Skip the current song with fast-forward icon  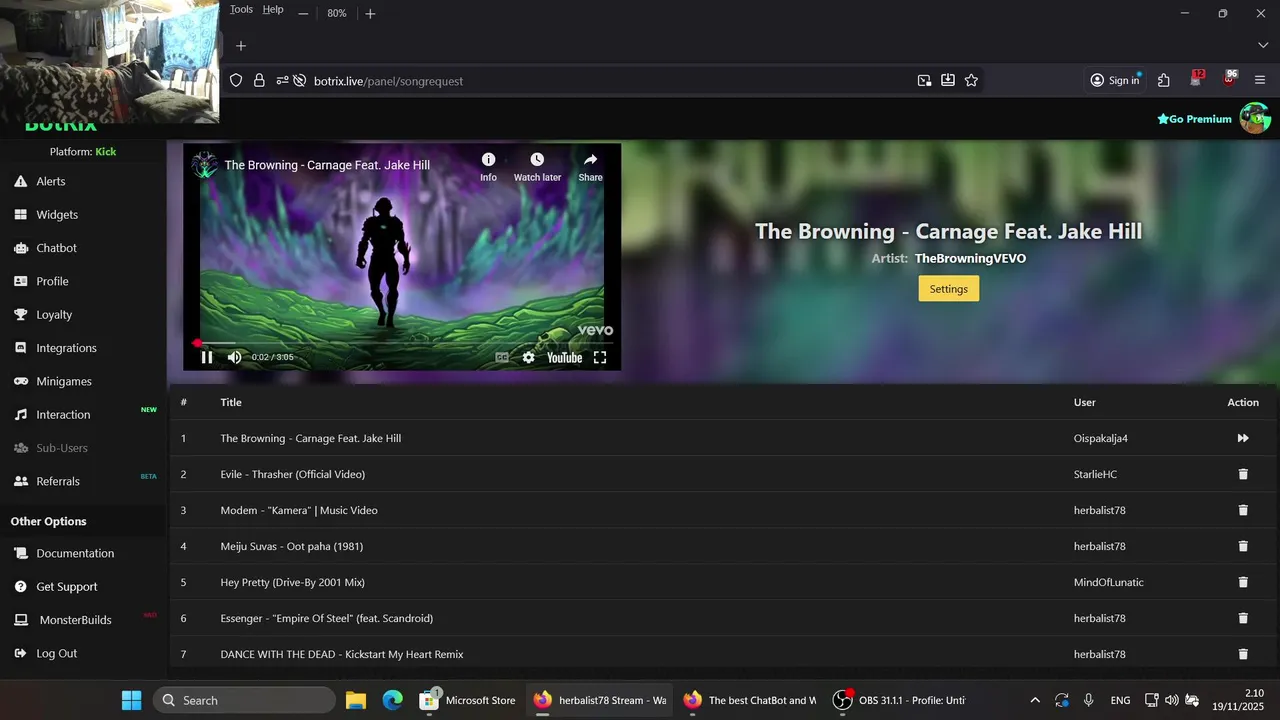pos(1243,438)
